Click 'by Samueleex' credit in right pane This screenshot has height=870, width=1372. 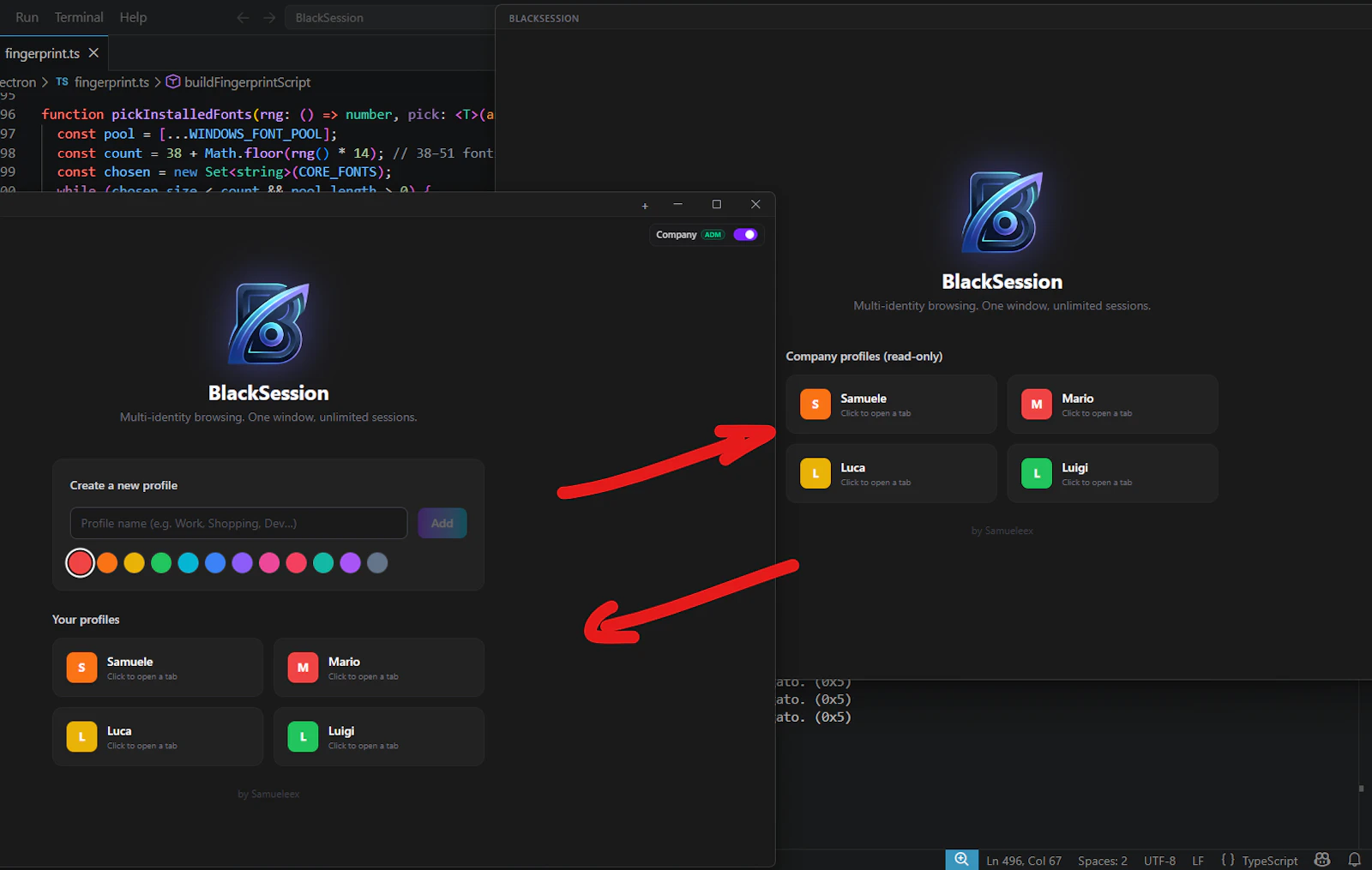coord(1002,531)
